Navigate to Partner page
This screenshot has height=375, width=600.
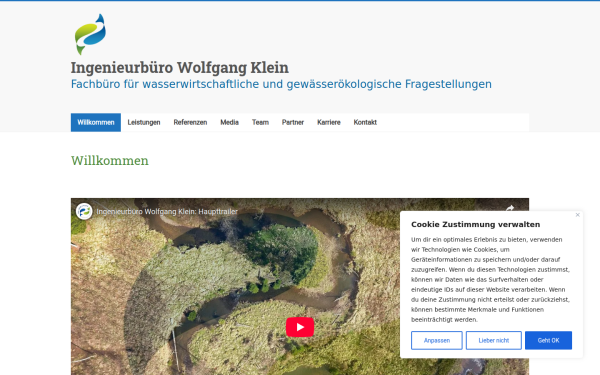(x=293, y=122)
